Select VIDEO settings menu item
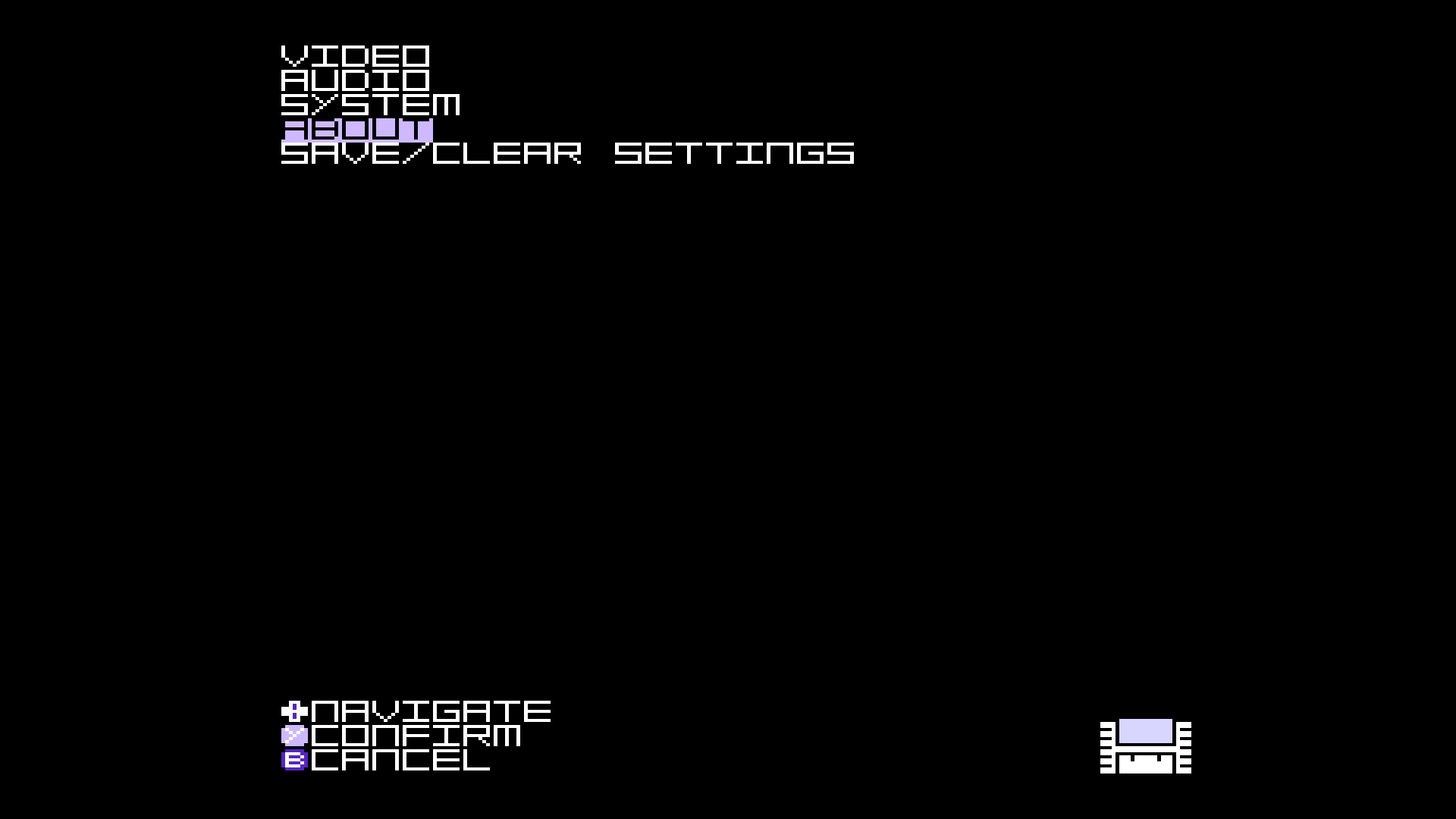 click(x=355, y=57)
